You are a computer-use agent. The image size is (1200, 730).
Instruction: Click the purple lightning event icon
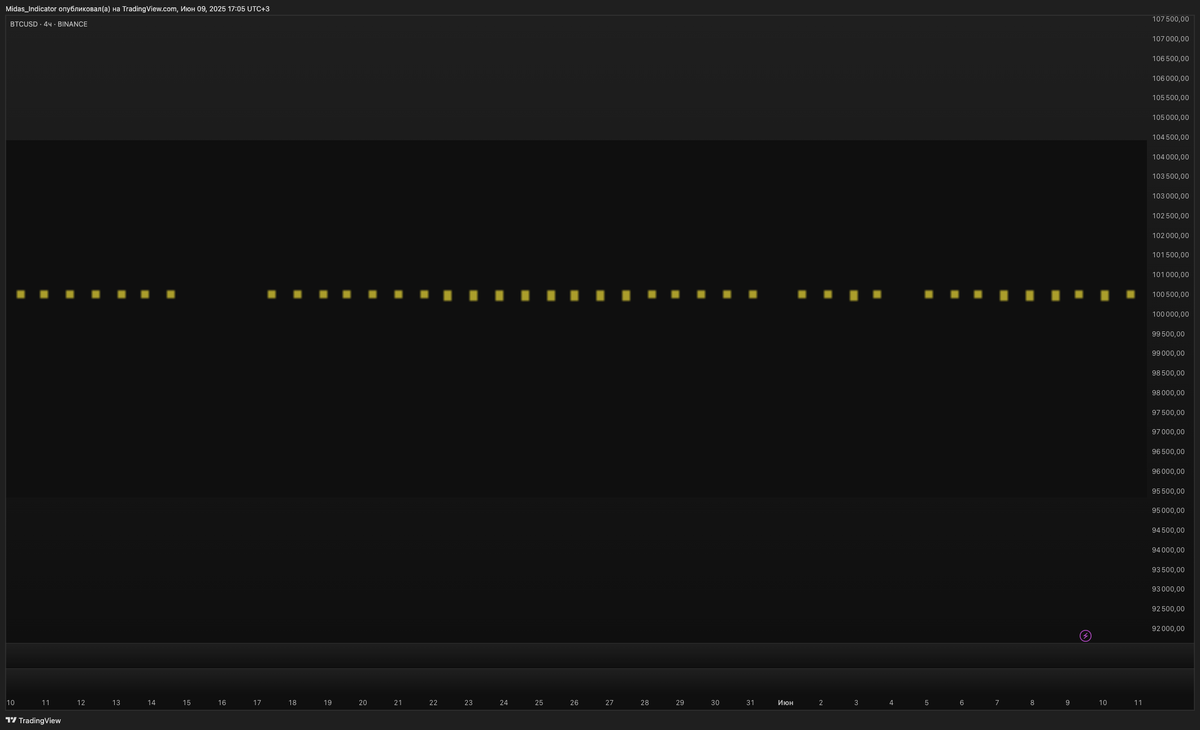coord(1085,636)
